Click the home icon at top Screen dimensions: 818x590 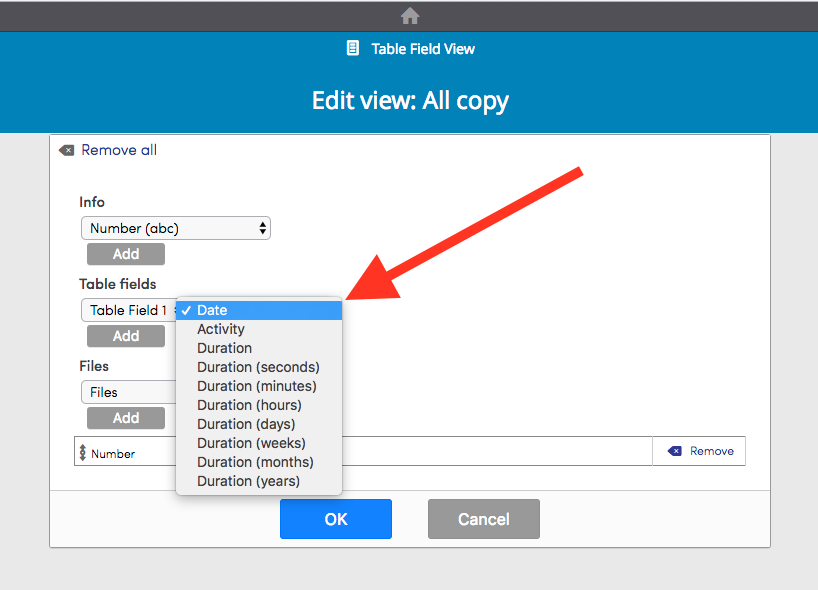pyautogui.click(x=409, y=15)
